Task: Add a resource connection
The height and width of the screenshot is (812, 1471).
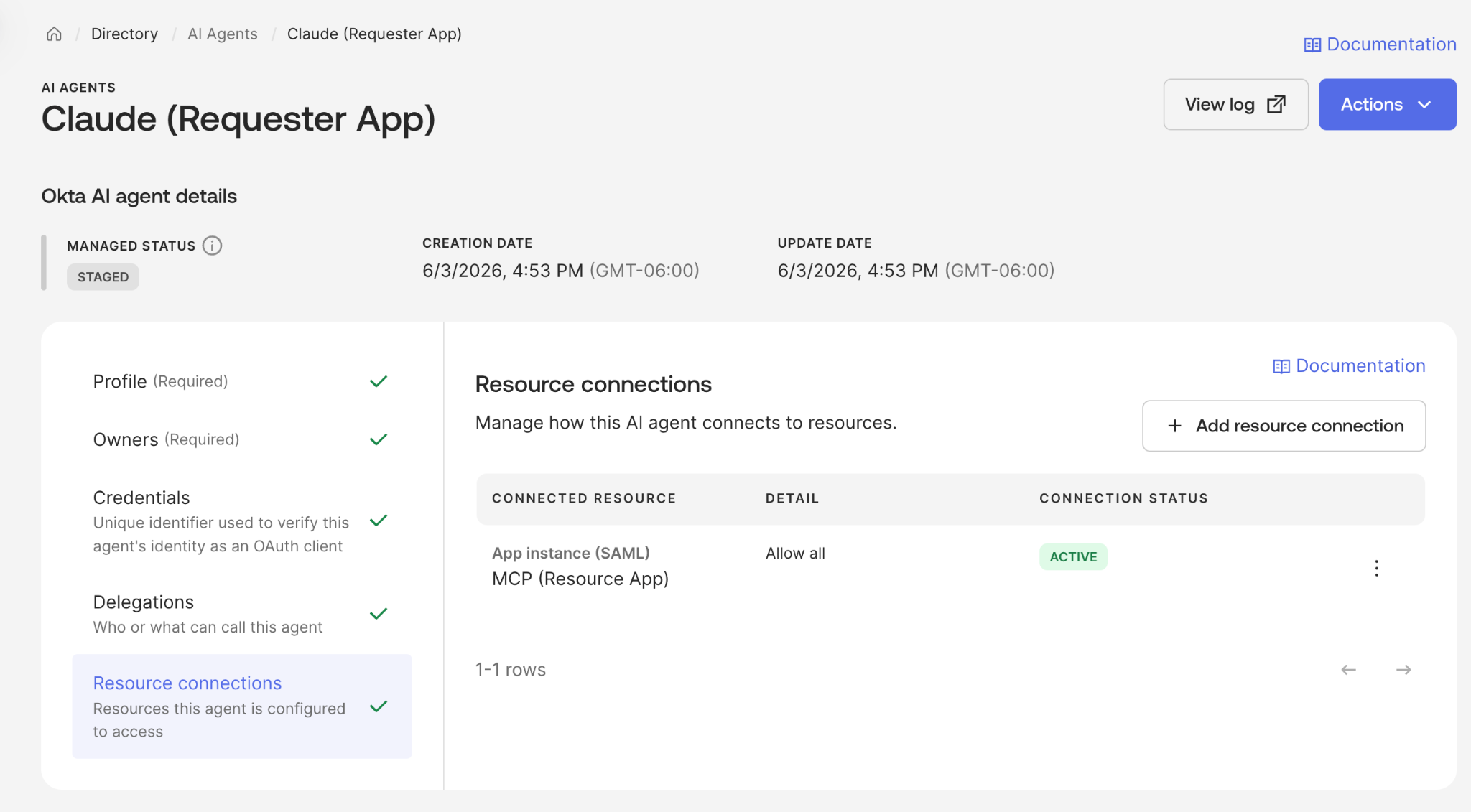Action: point(1284,426)
